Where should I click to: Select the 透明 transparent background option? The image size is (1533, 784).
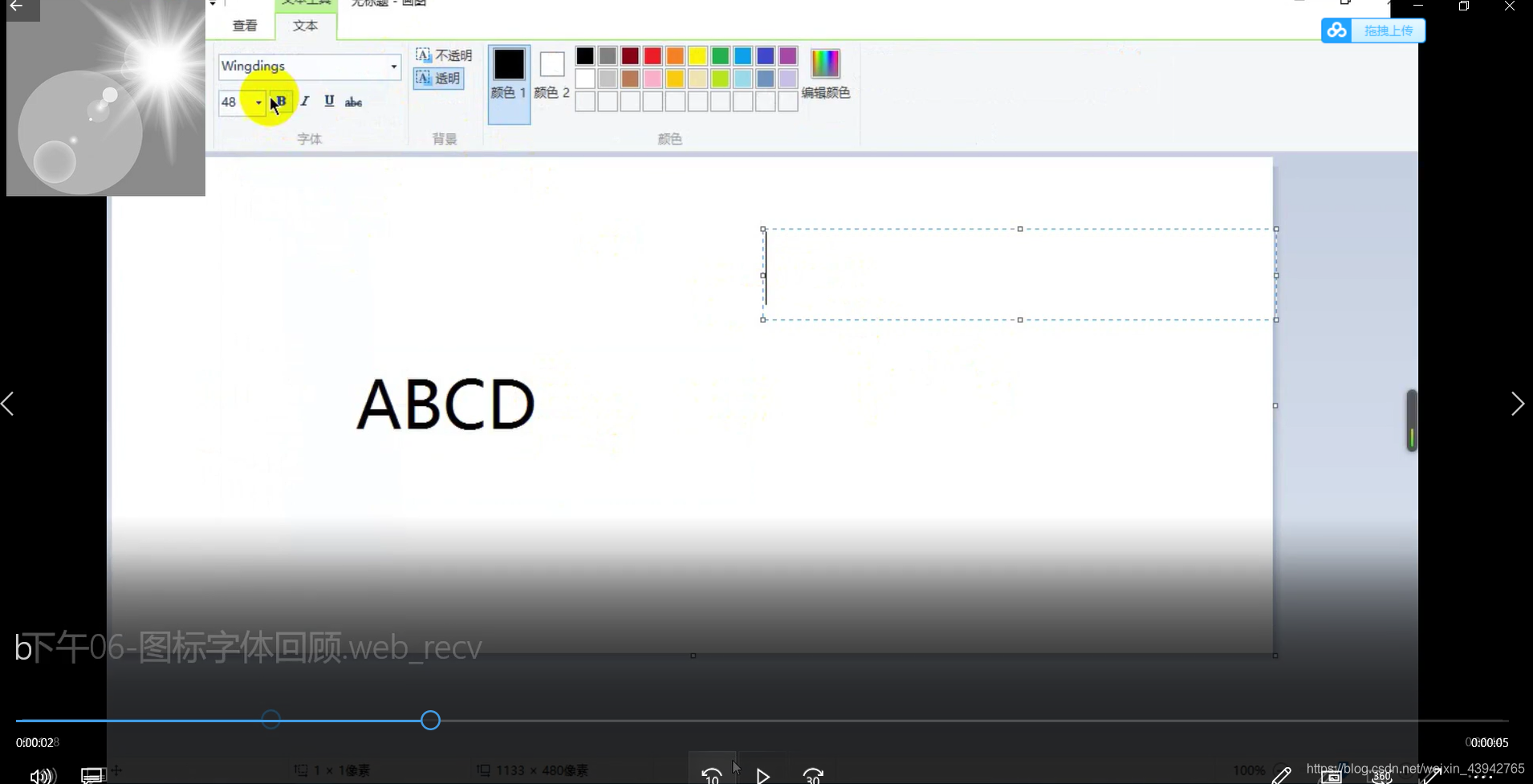438,78
